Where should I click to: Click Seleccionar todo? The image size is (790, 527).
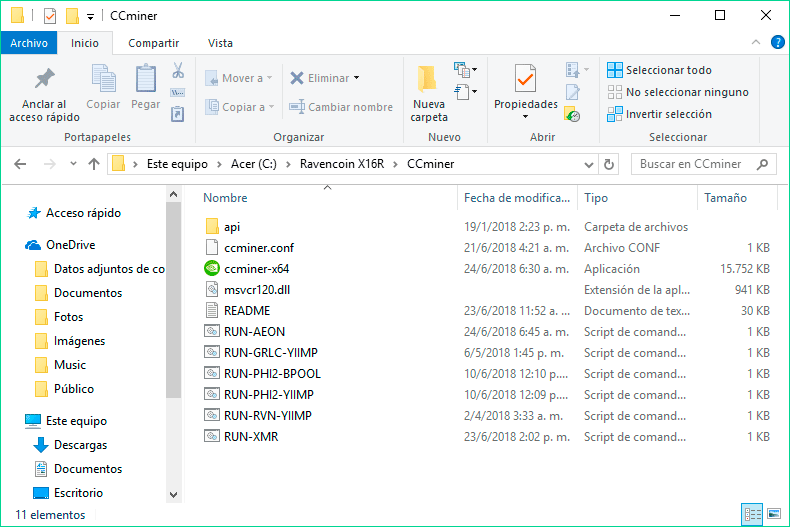pyautogui.click(x=660, y=70)
